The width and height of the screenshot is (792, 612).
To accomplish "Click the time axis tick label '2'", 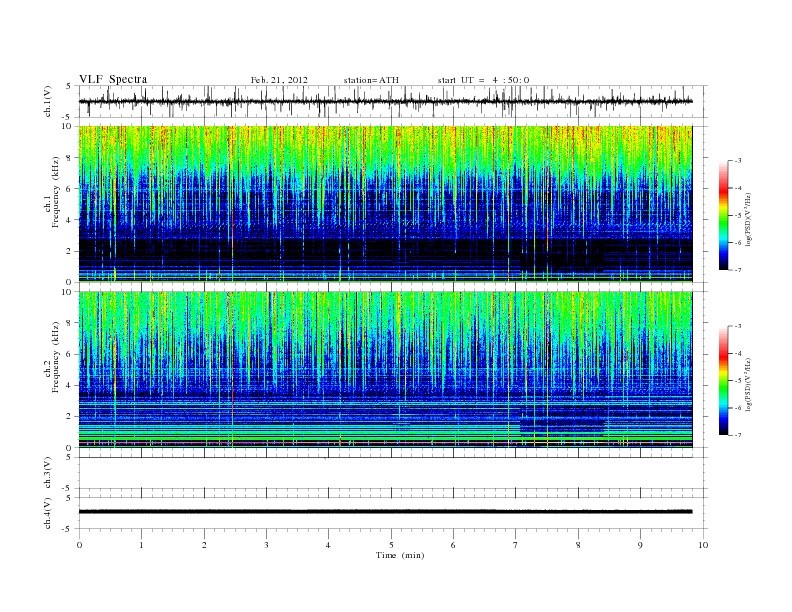I will [204, 545].
